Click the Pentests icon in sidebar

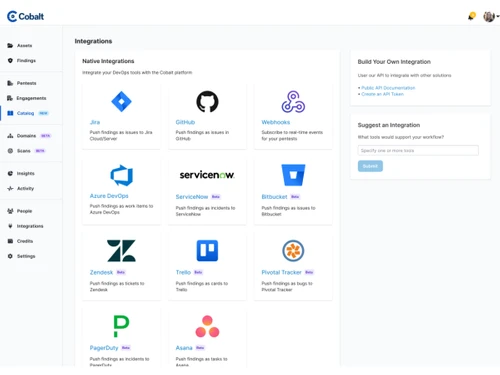(x=10, y=83)
